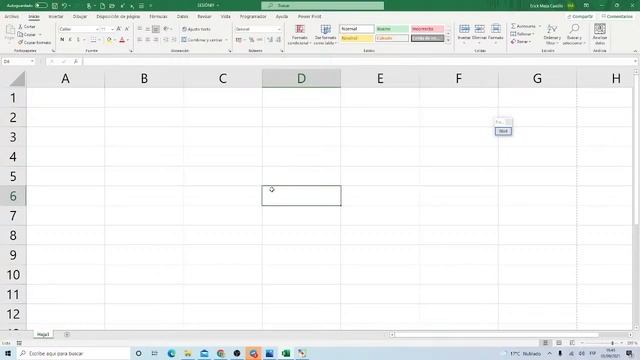Switch to the Insertar tab
The image size is (640, 360).
56,17
